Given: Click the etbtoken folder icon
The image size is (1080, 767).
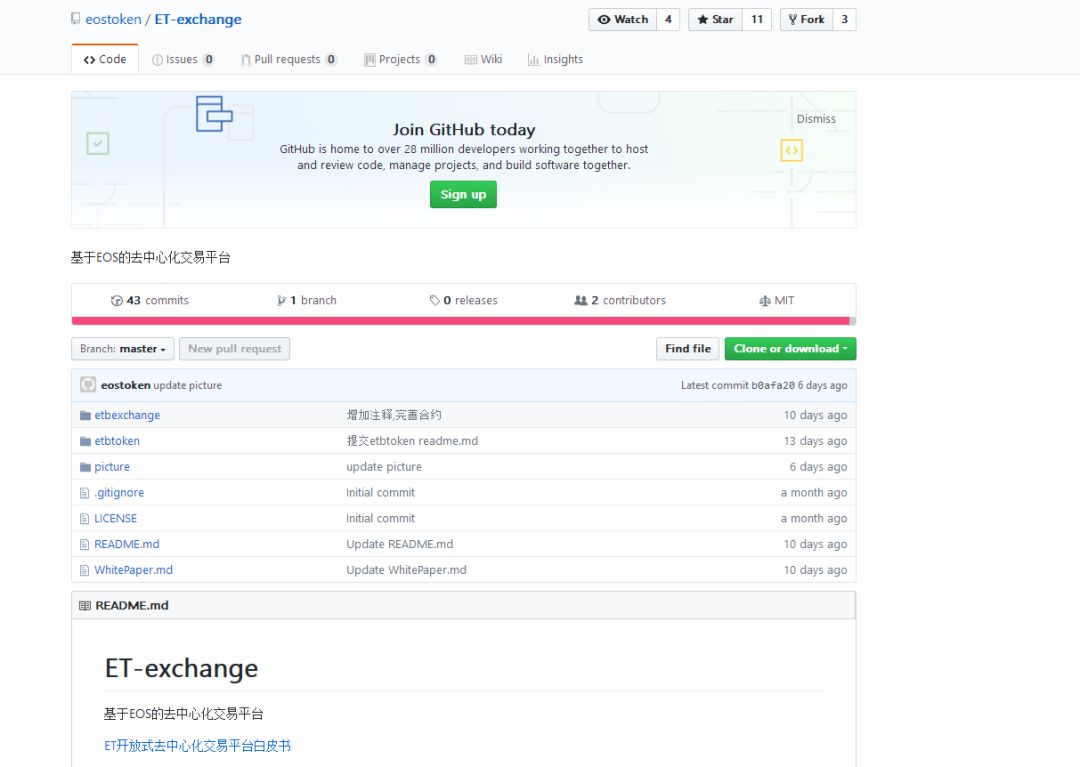Looking at the screenshot, I should coord(85,441).
